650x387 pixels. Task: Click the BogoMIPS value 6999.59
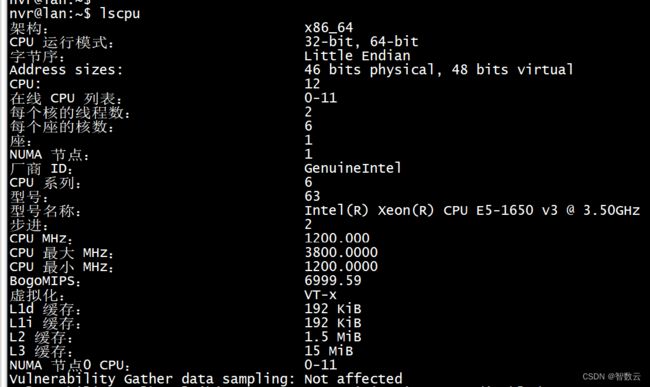point(332,281)
